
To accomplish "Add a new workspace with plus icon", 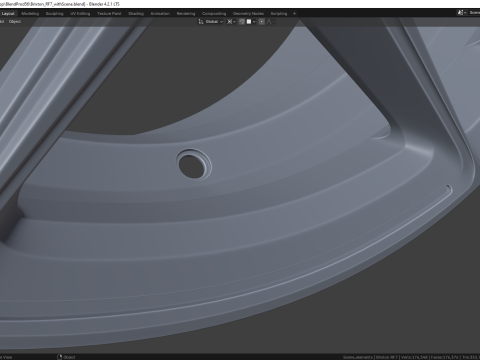I will coord(294,14).
